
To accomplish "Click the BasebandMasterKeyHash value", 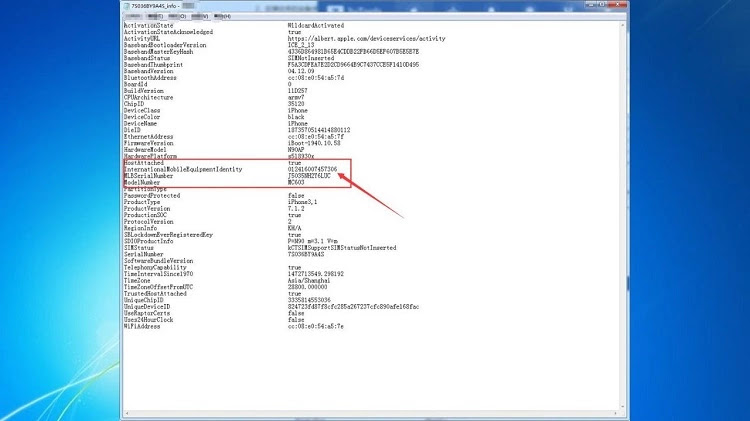I will 353,52.
